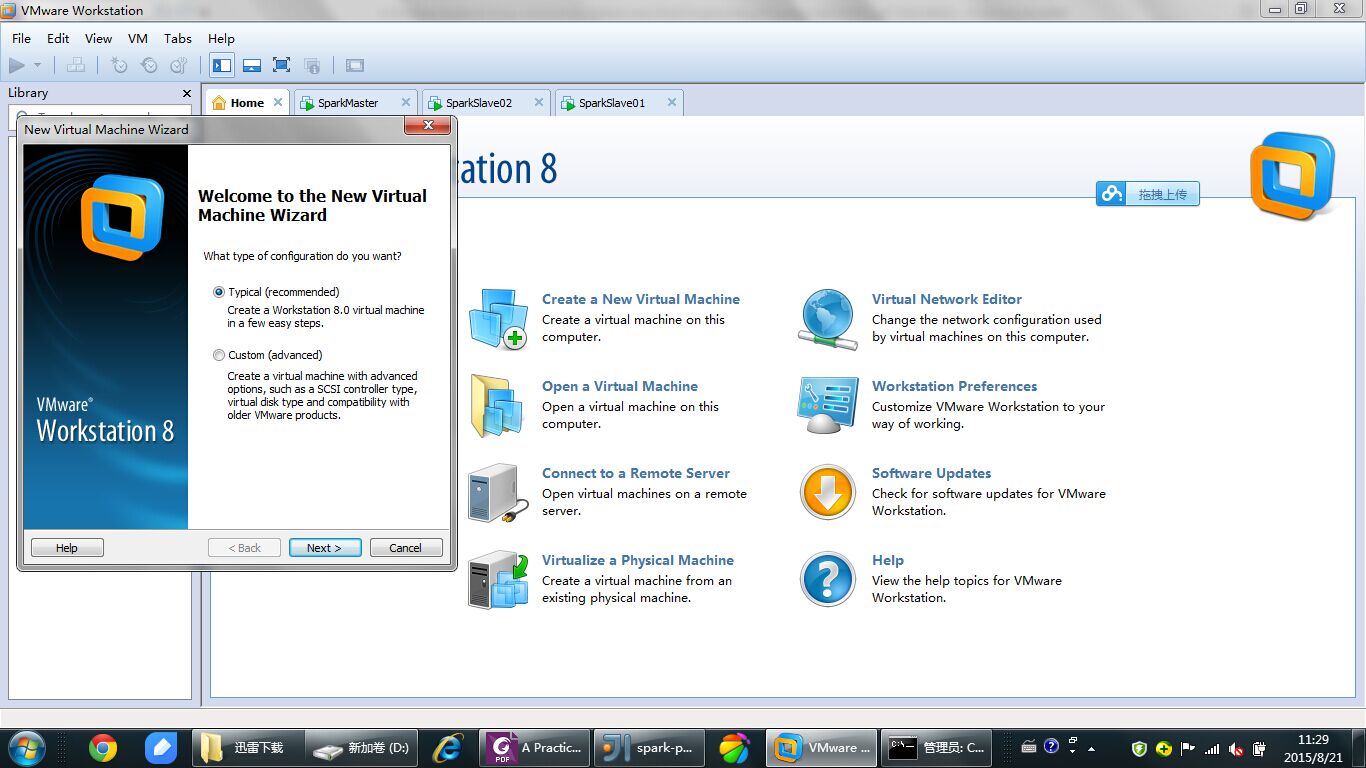Click the Workstation Preferences link
The width and height of the screenshot is (1366, 768).
point(954,386)
